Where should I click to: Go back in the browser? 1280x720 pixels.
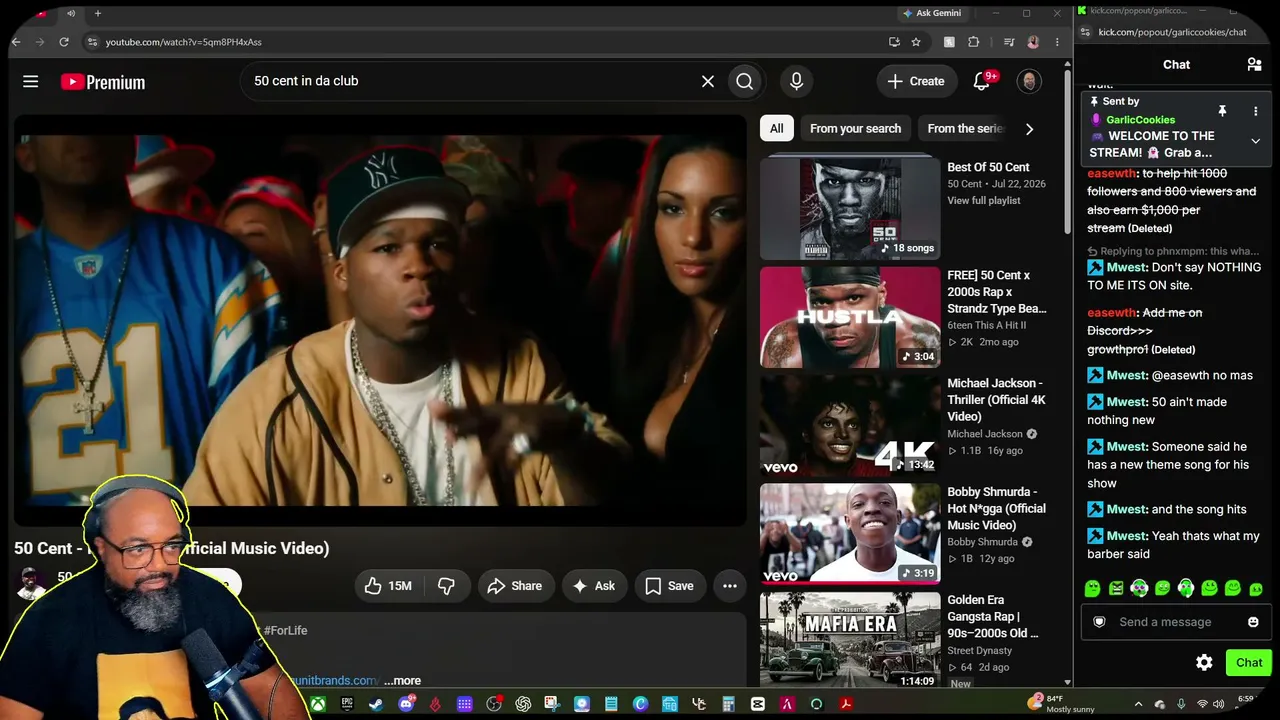coord(15,42)
